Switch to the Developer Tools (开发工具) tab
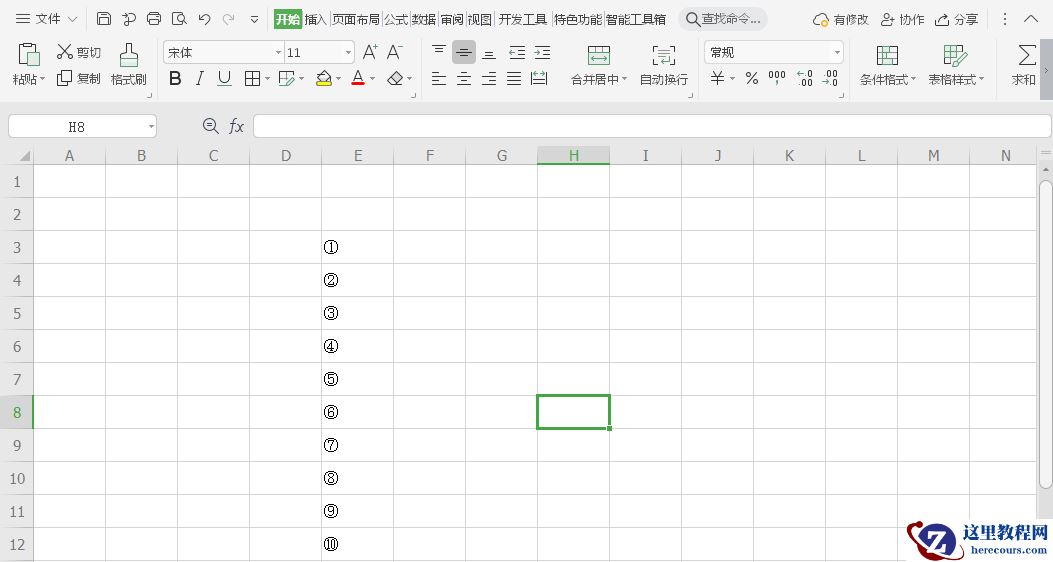Screen dimensions: 1053x562 522,19
